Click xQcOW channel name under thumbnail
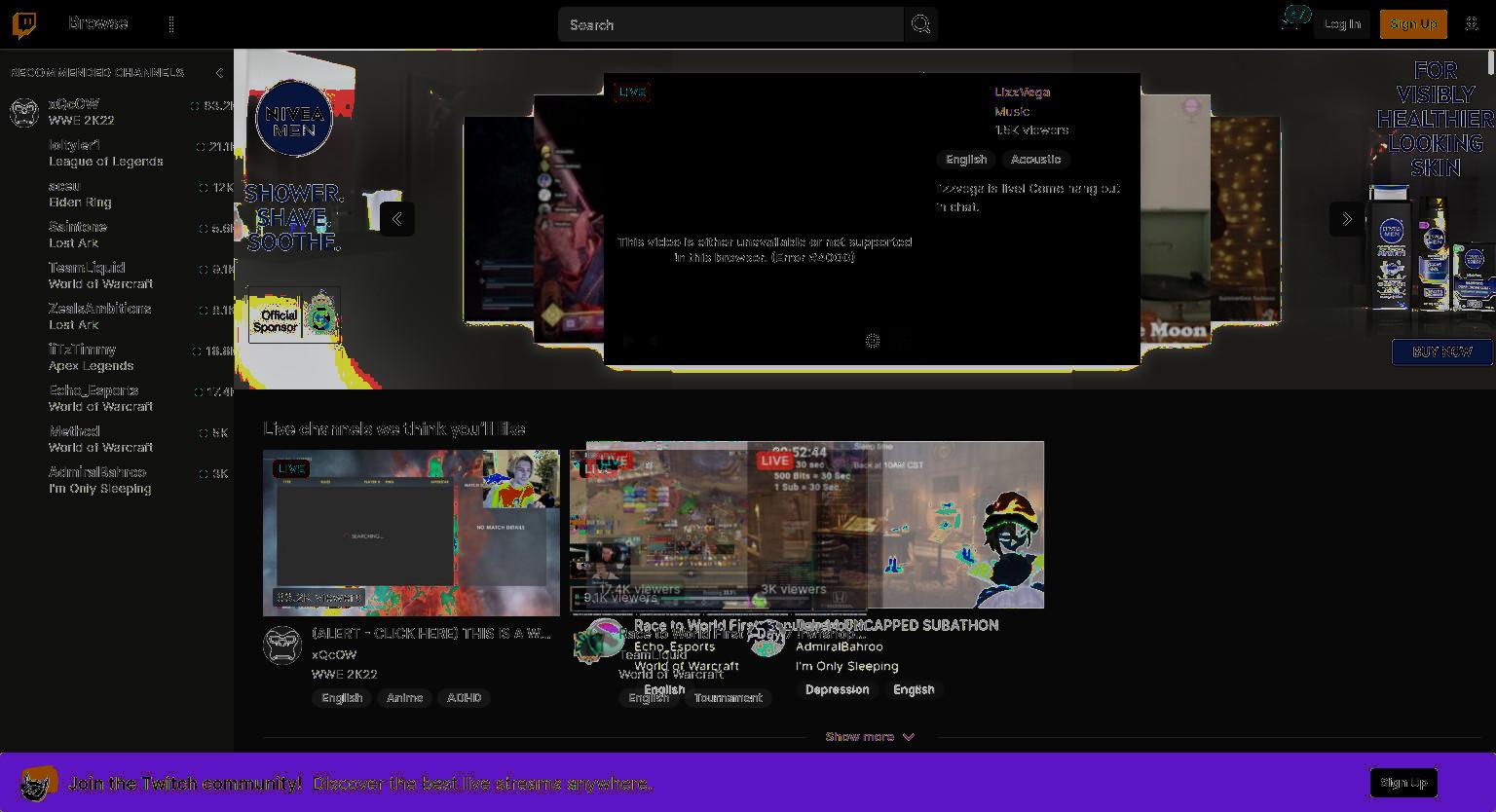 [x=334, y=654]
